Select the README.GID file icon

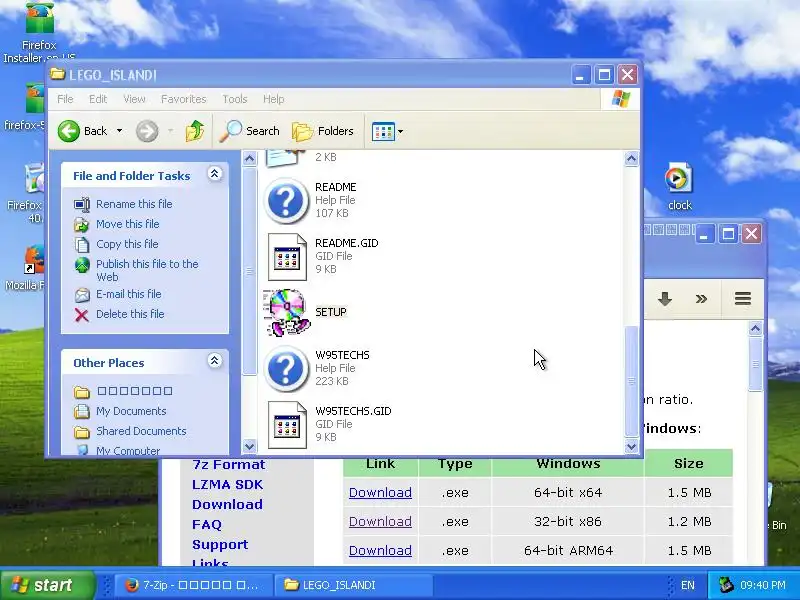click(x=287, y=257)
